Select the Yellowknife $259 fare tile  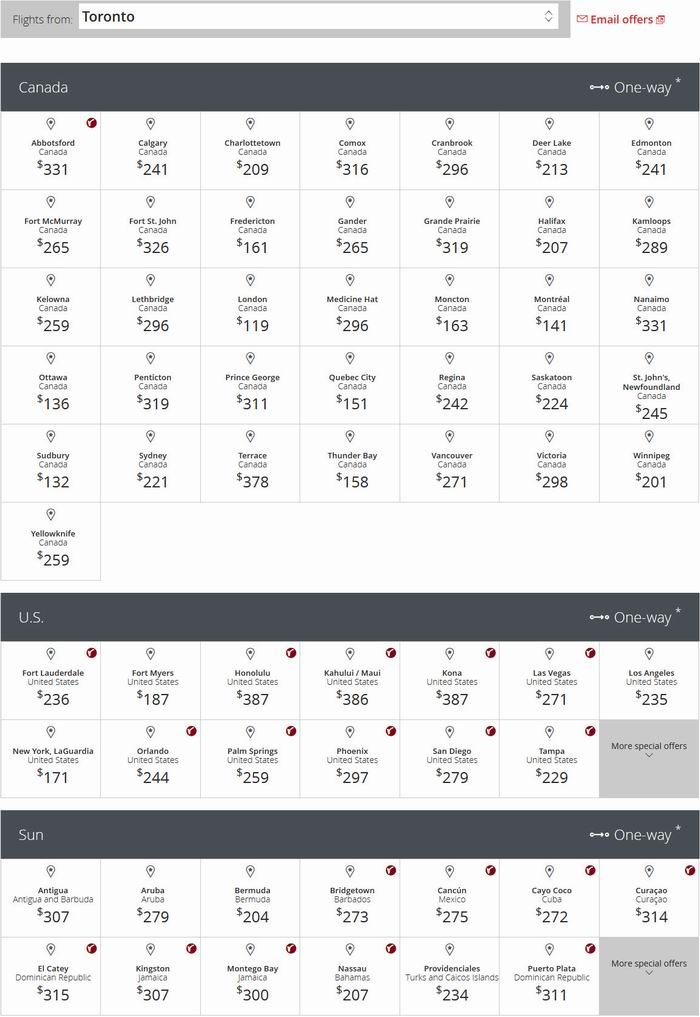51,547
